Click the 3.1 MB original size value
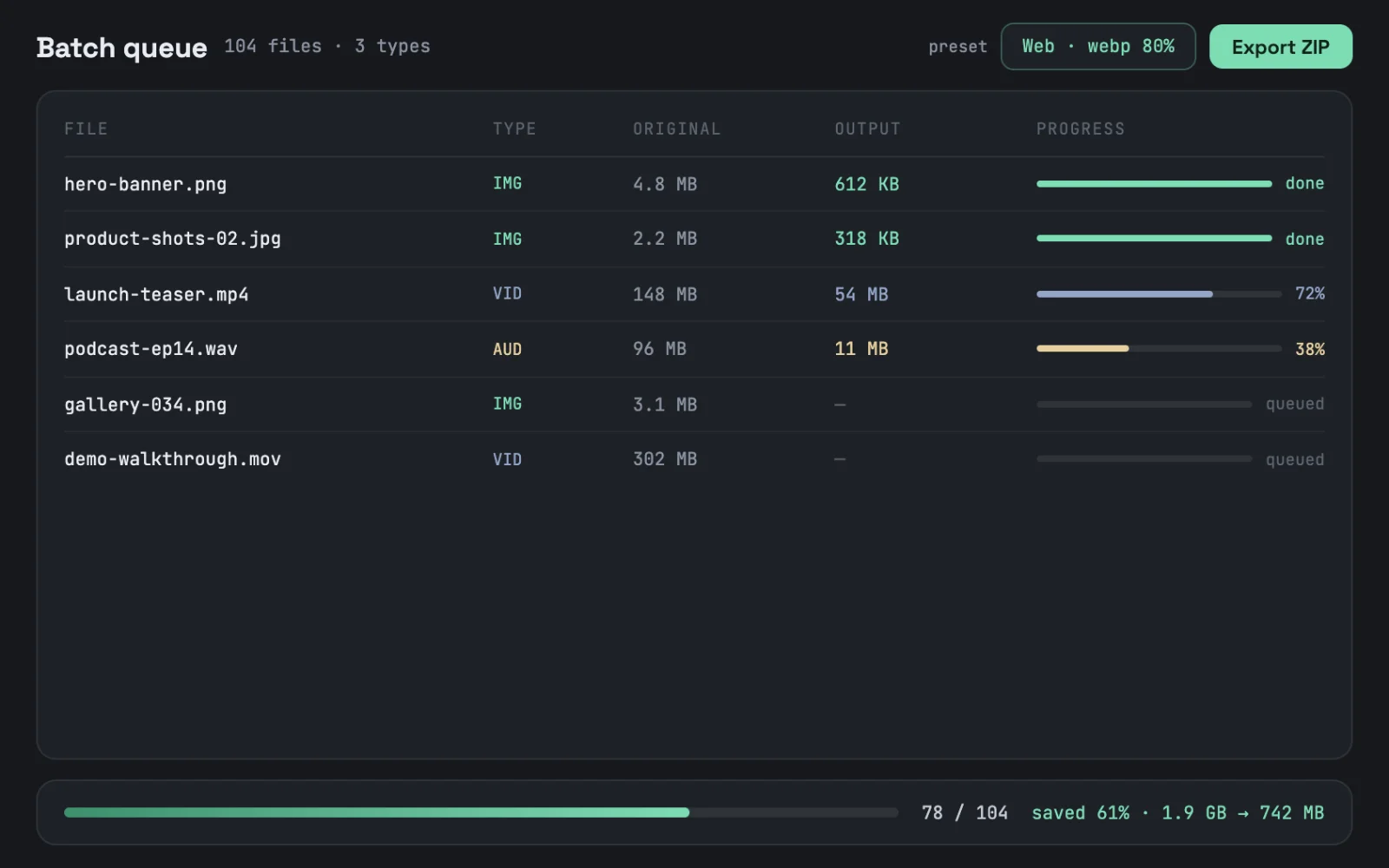This screenshot has height=868, width=1389. (665, 404)
